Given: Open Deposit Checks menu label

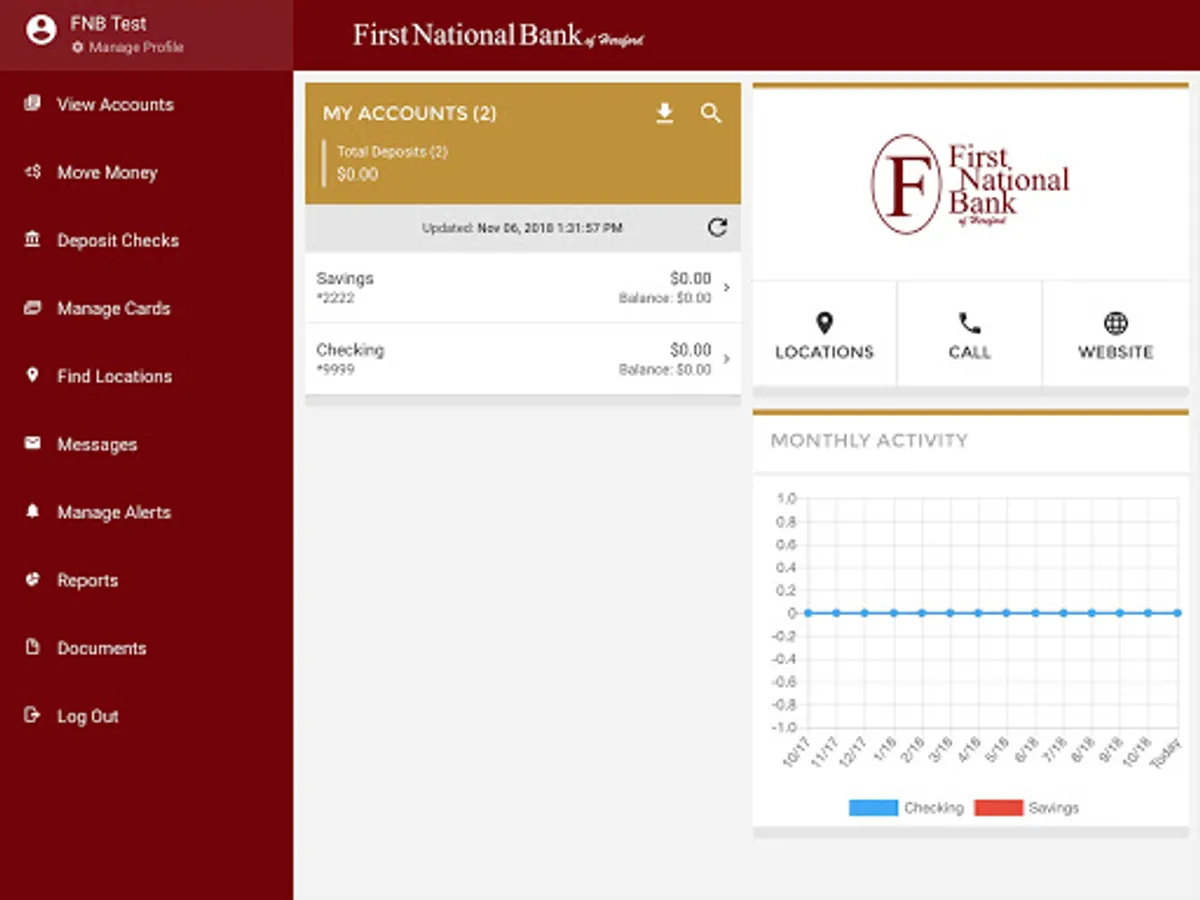Looking at the screenshot, I should [x=118, y=240].
